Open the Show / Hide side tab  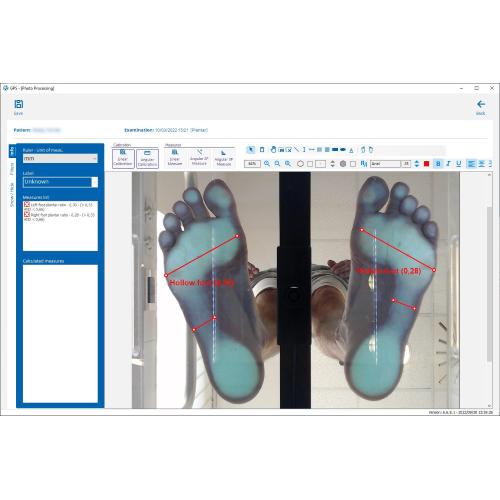tap(12, 195)
